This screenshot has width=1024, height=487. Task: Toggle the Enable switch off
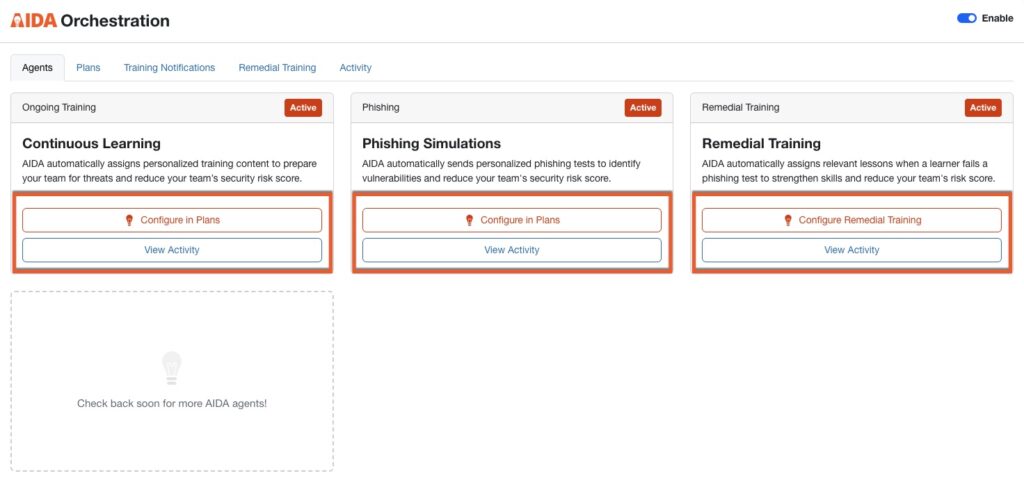[966, 18]
